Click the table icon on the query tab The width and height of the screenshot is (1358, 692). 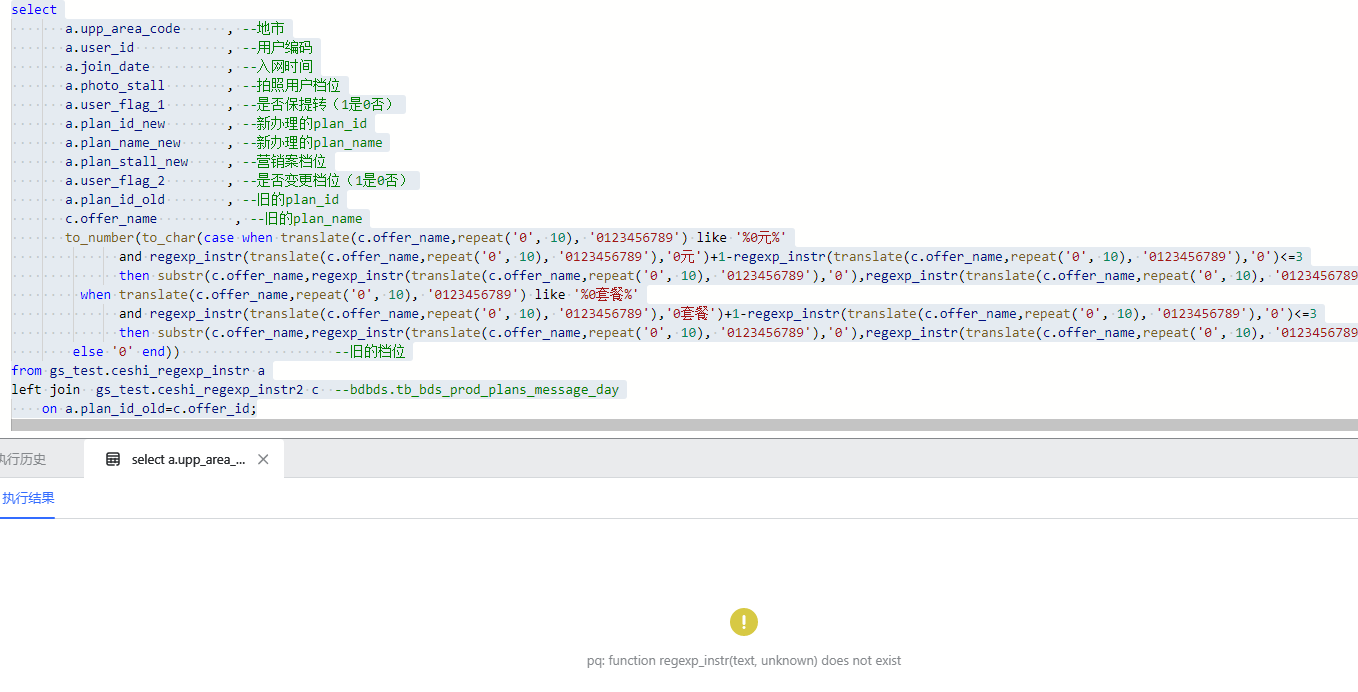113,459
